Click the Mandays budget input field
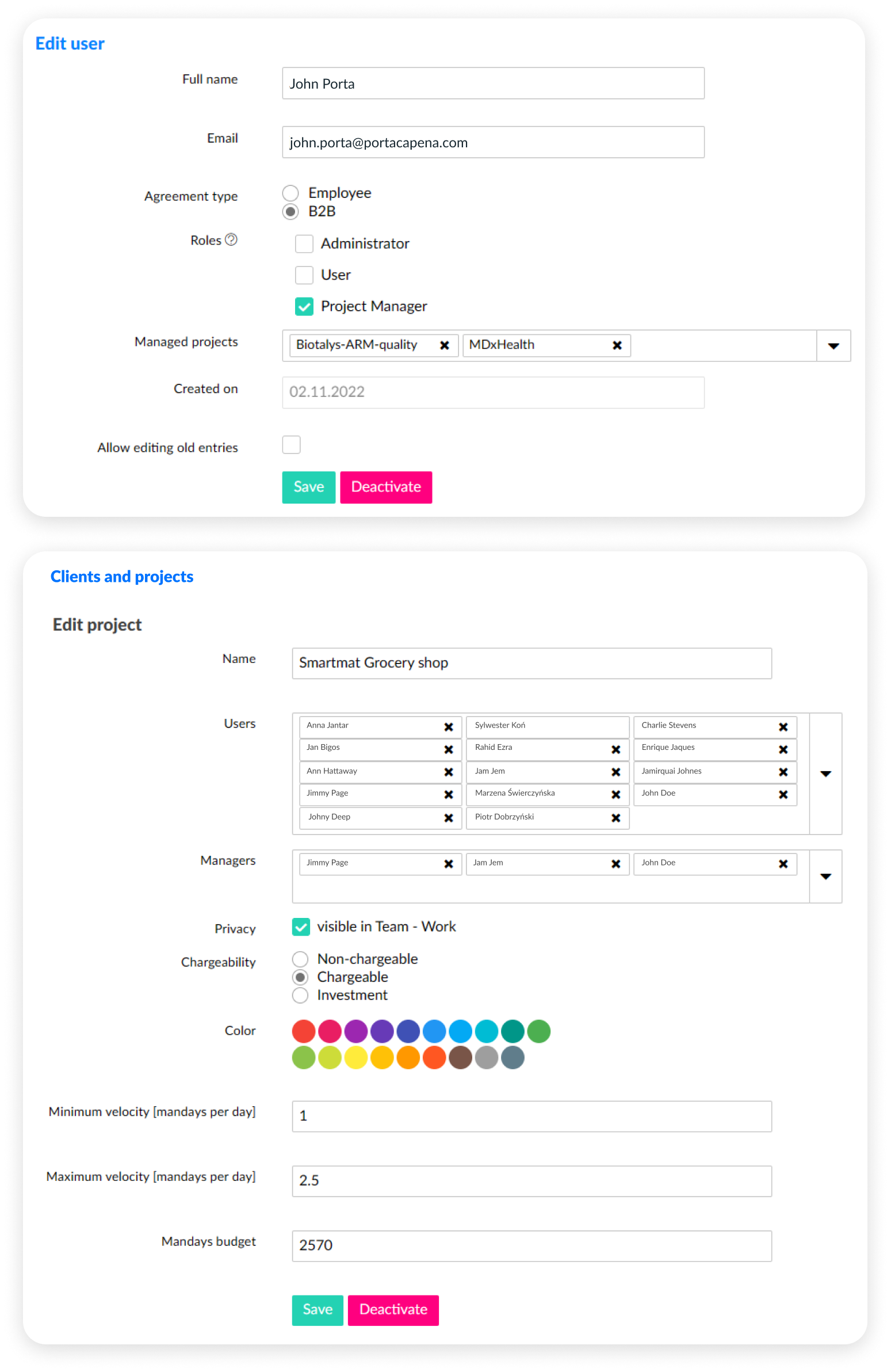 531,1245
